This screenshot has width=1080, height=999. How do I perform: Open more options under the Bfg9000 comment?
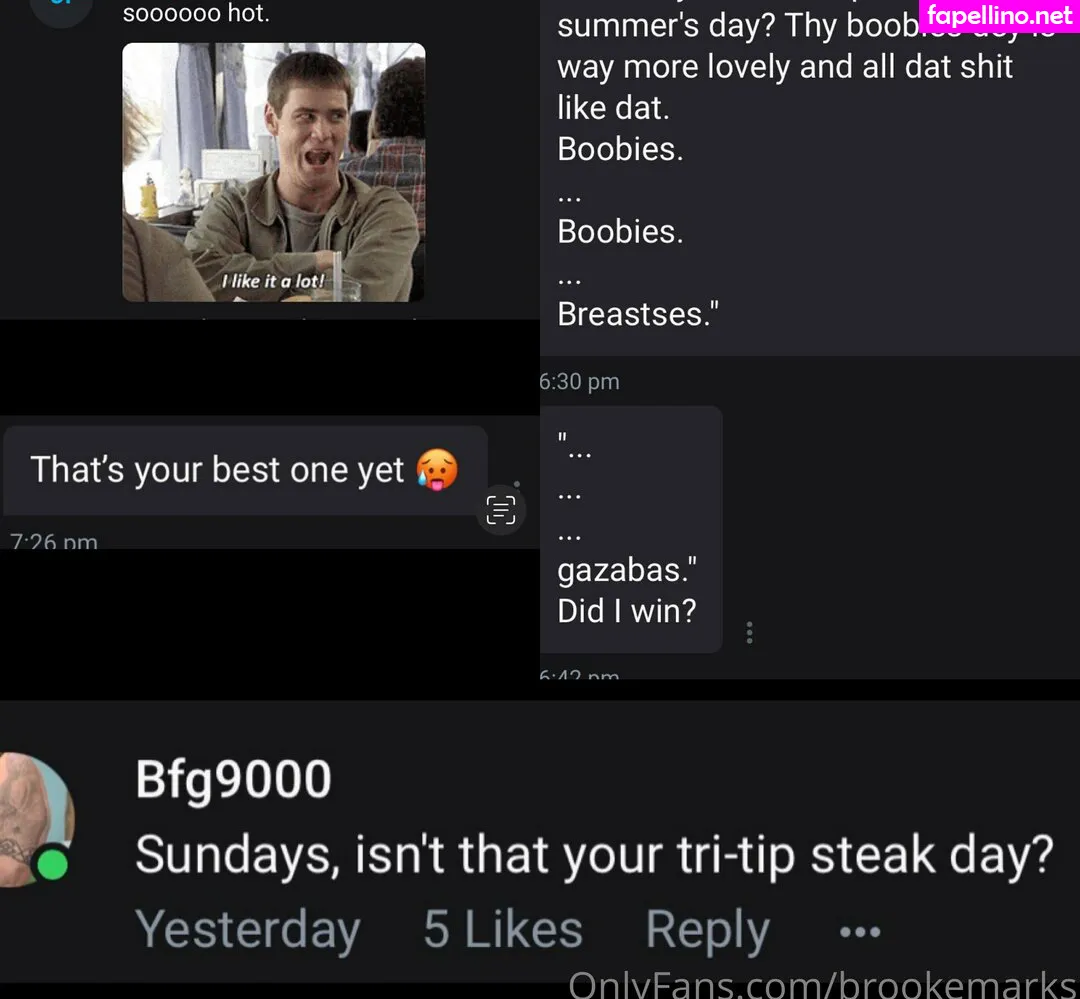pos(859,931)
